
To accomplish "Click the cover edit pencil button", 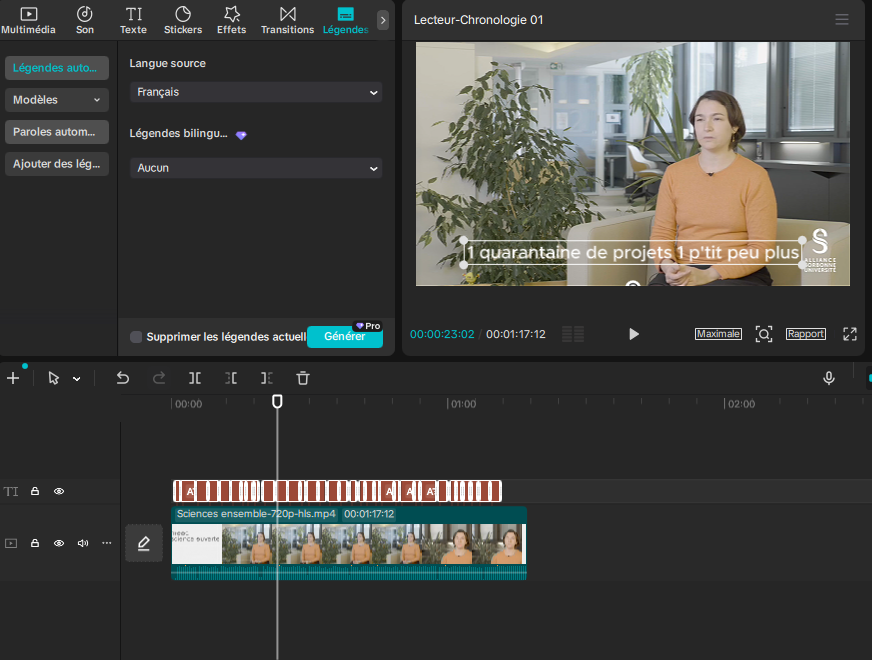I will [144, 543].
